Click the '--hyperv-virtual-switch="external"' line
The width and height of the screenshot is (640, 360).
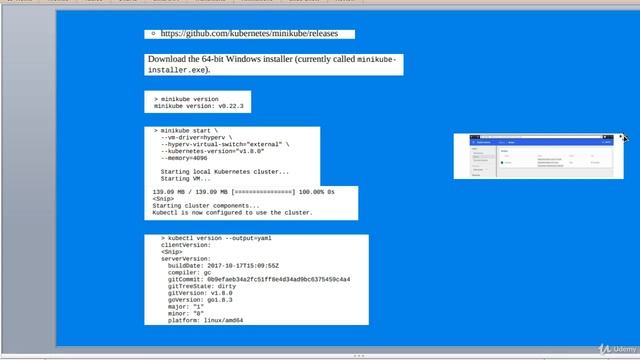(x=224, y=144)
